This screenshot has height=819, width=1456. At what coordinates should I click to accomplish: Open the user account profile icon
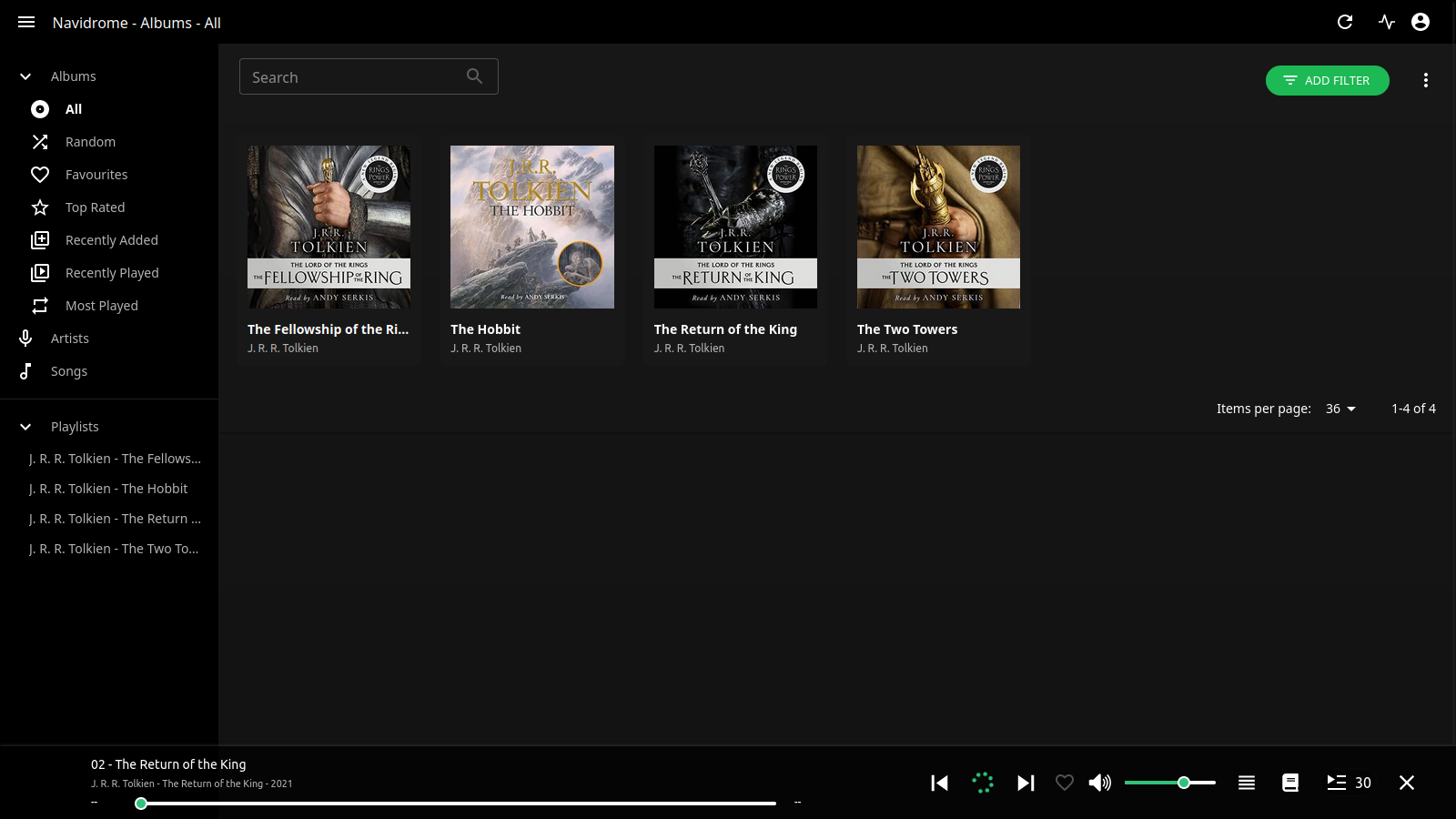[1421, 22]
